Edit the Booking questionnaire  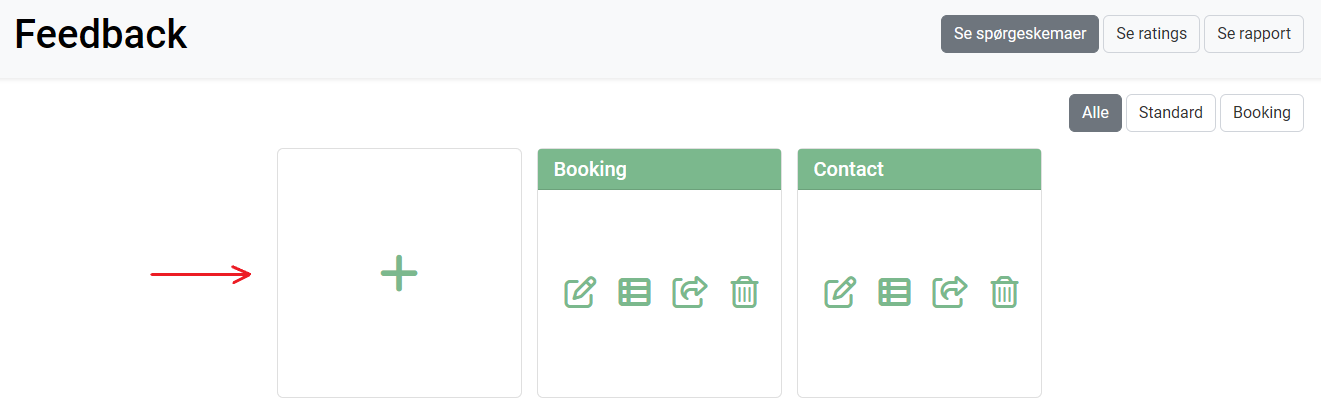580,292
